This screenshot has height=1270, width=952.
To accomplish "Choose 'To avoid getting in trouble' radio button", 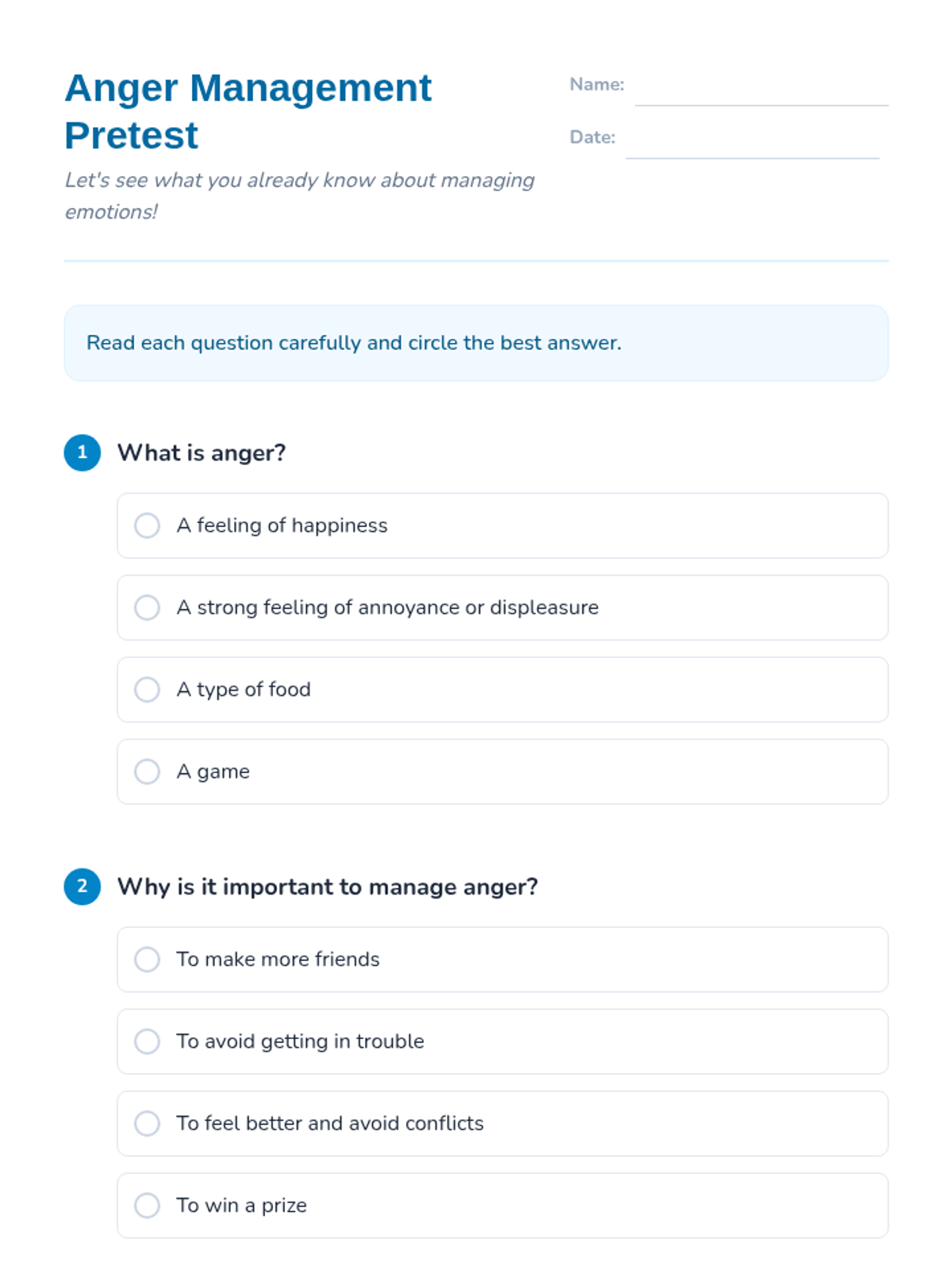I will pos(147,1041).
